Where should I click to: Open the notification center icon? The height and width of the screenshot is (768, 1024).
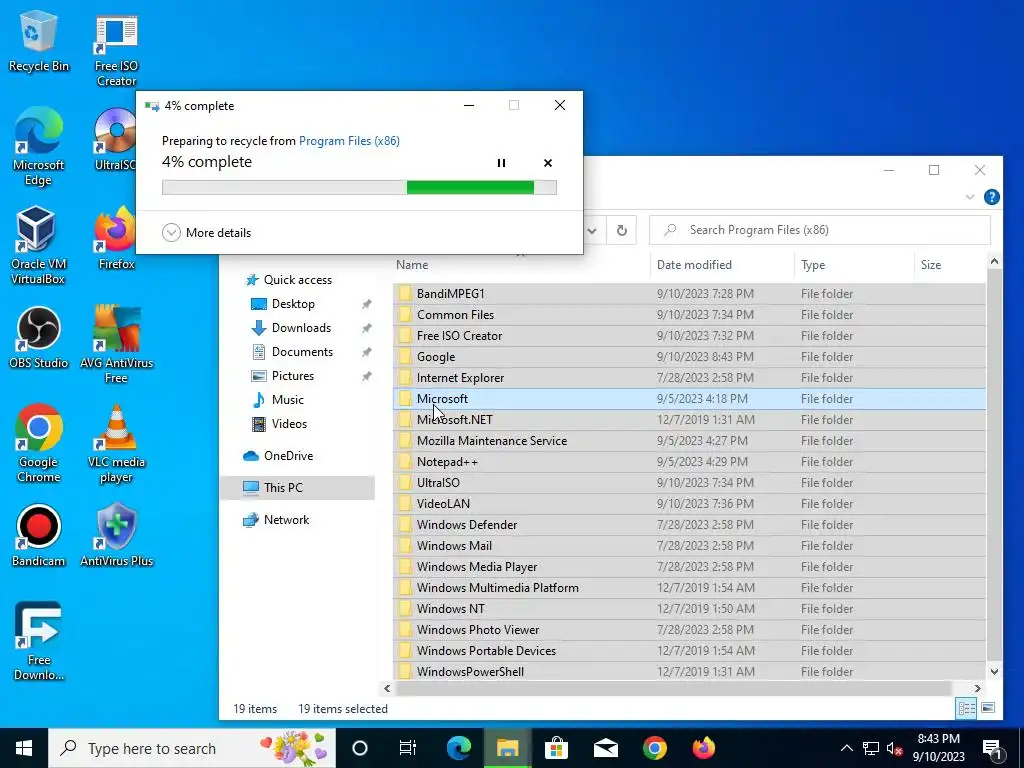(993, 748)
